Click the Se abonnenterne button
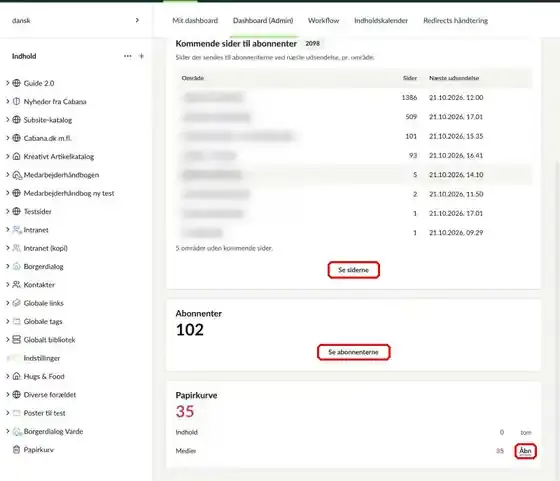The height and width of the screenshot is (481, 560). [354, 352]
